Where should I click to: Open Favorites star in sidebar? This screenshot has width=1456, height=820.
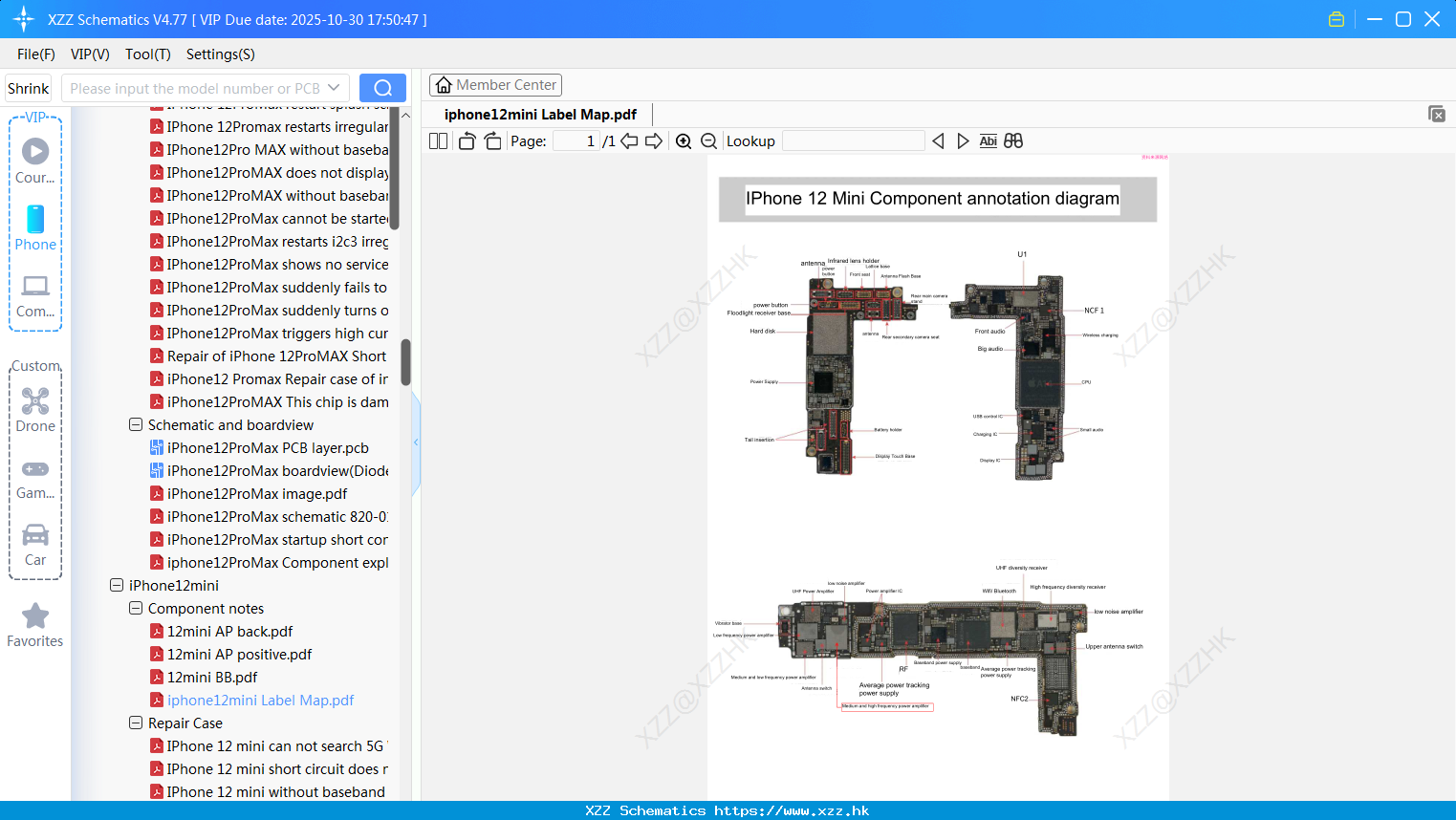pos(35,626)
